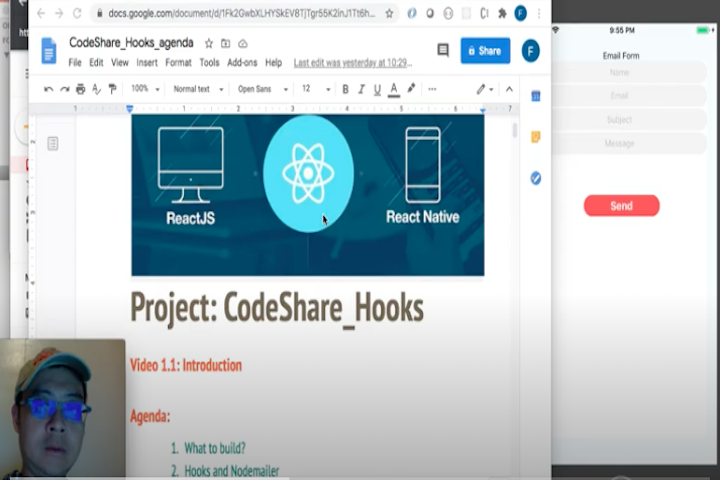
Task: Print the document
Action: click(80, 89)
